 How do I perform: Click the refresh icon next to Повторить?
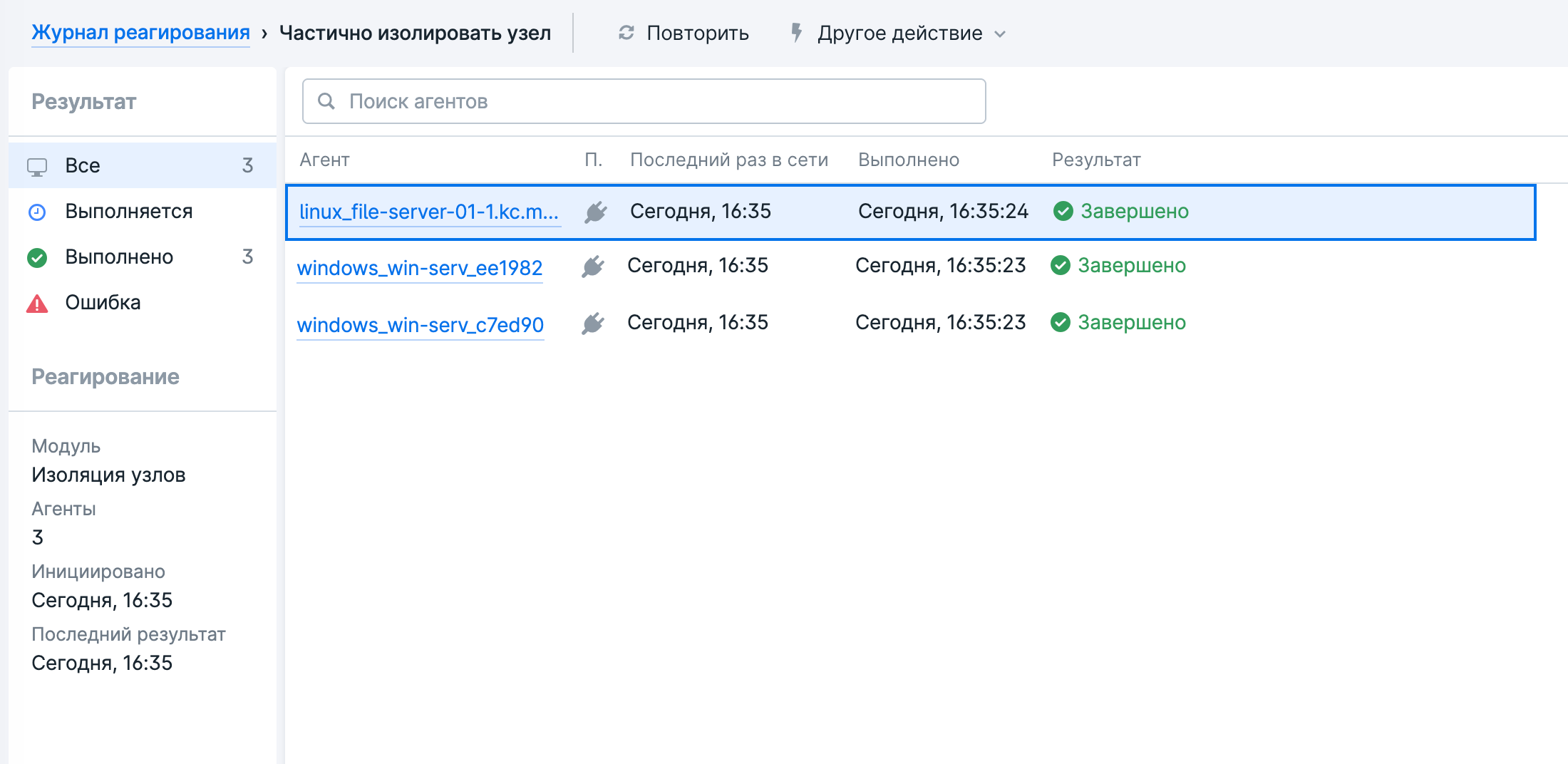click(626, 33)
